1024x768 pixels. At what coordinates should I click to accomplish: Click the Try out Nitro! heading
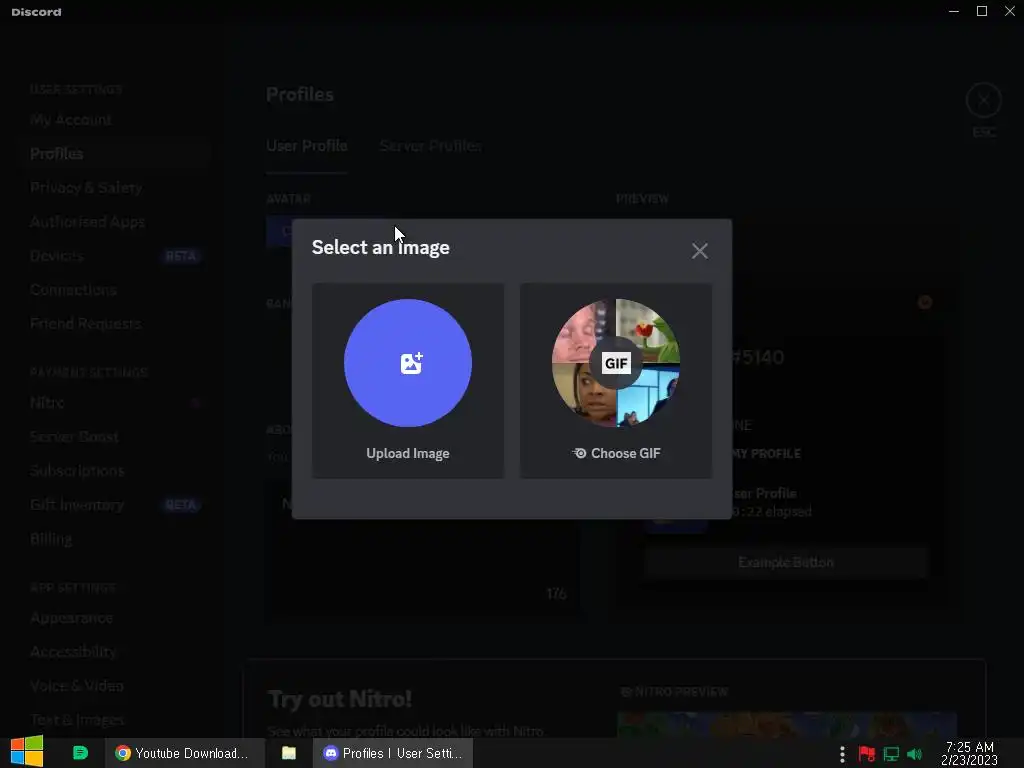[x=340, y=699]
